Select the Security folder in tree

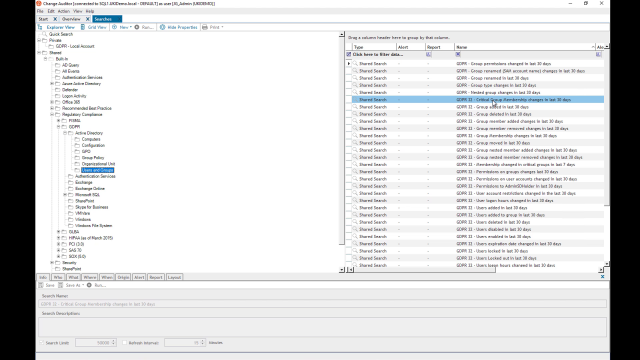point(69,263)
